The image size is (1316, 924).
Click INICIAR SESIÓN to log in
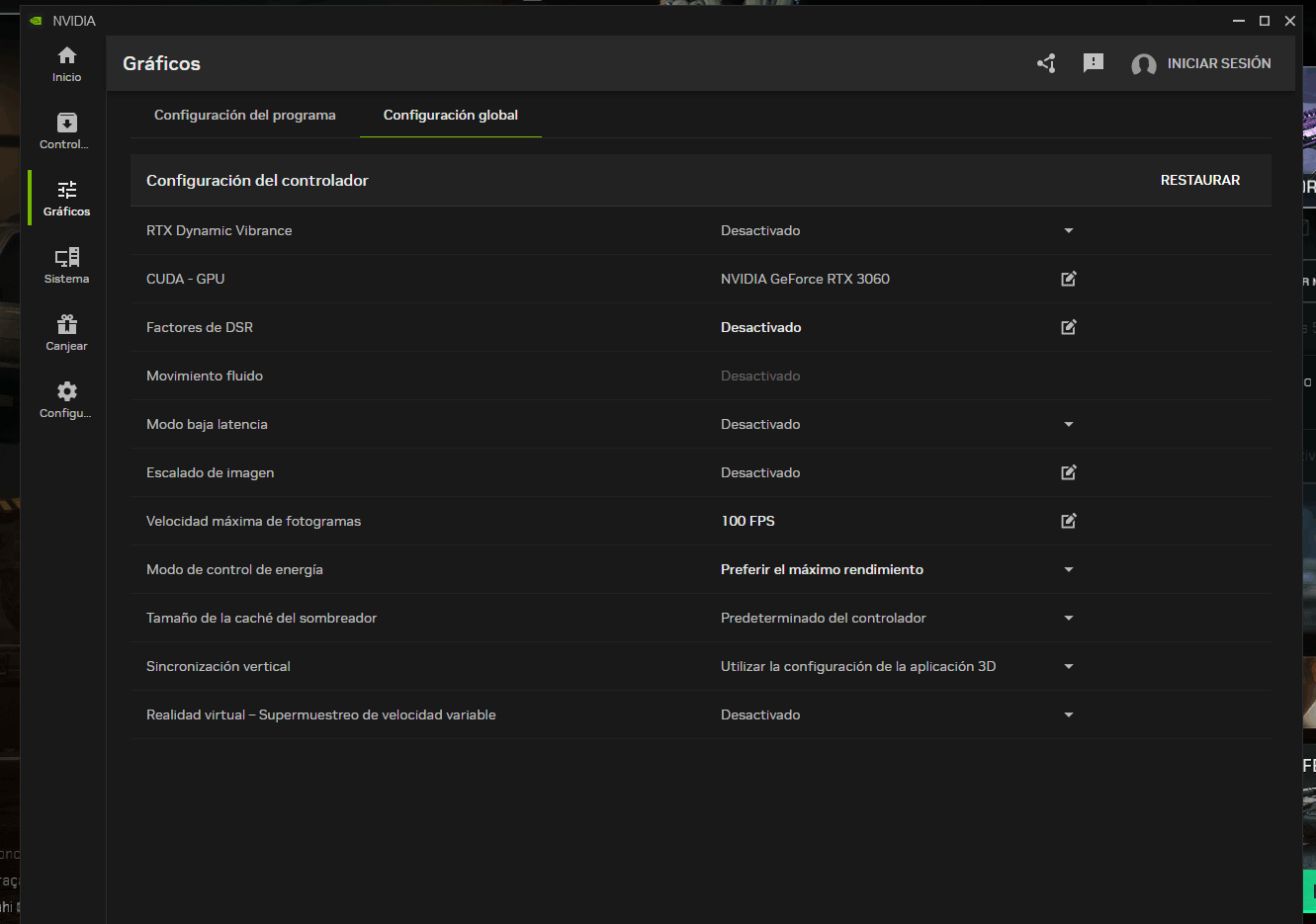pyautogui.click(x=1219, y=63)
